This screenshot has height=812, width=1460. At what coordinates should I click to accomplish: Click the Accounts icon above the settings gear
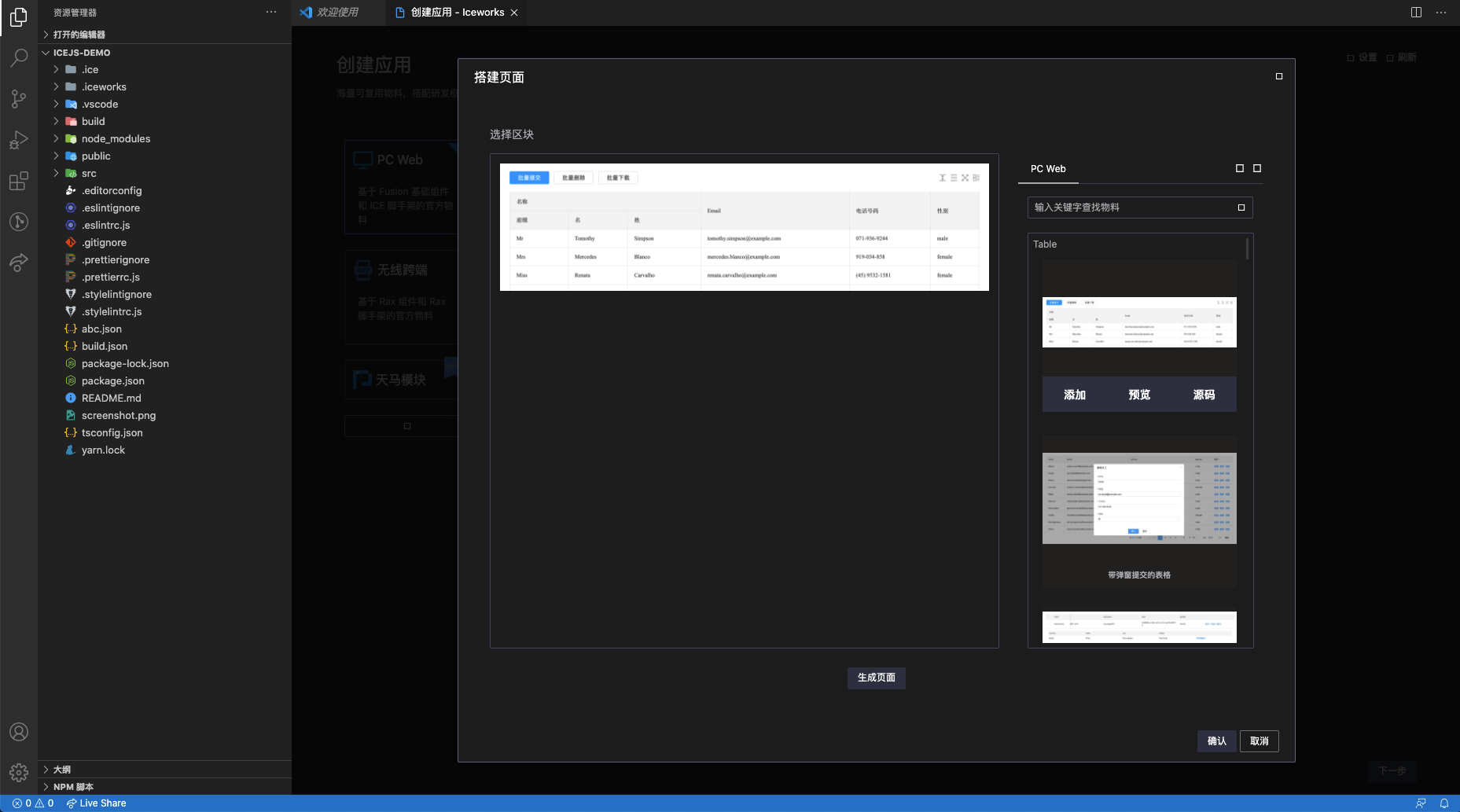pos(19,732)
